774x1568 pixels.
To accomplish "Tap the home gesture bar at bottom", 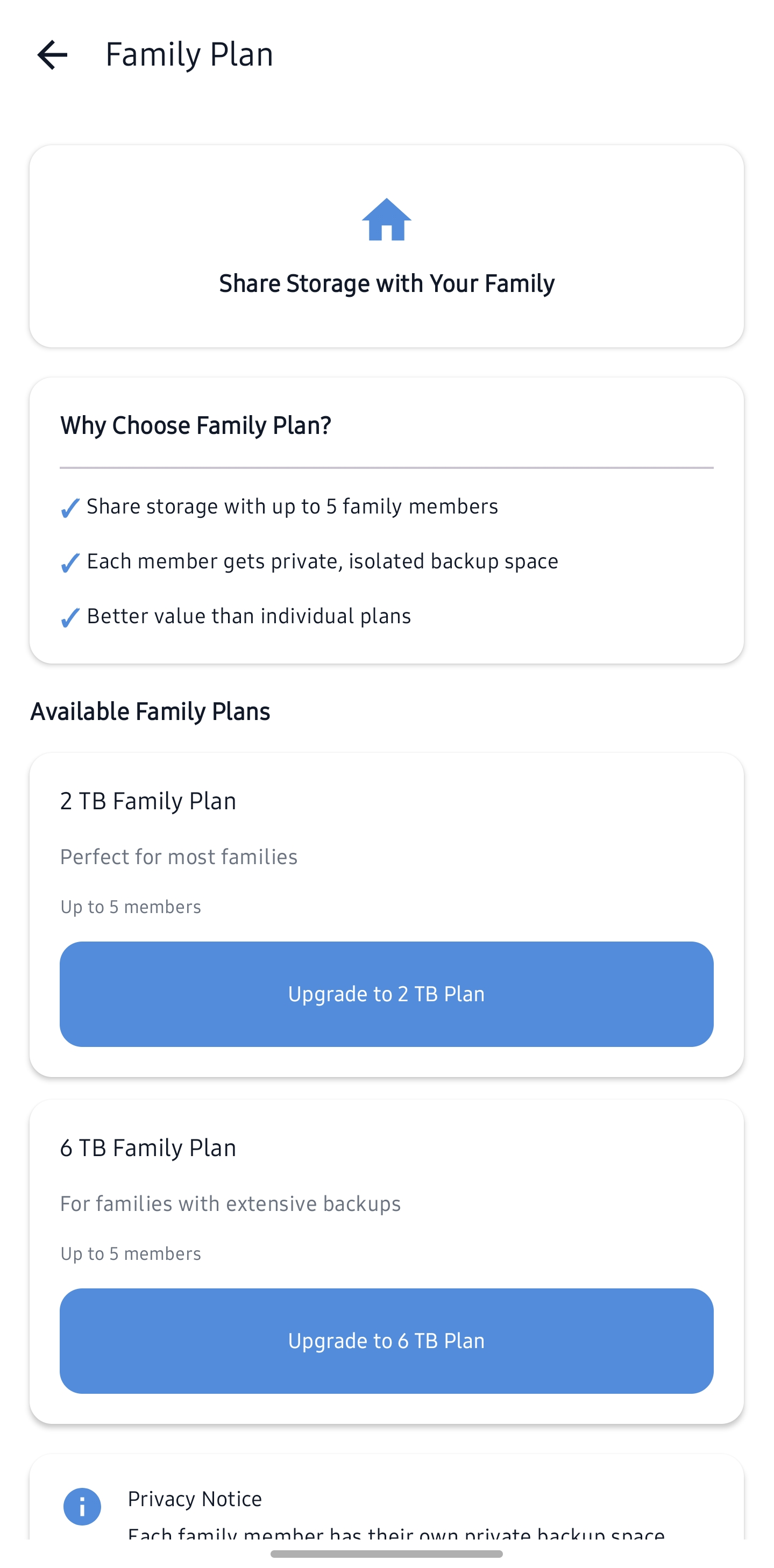I will tap(386, 1553).
